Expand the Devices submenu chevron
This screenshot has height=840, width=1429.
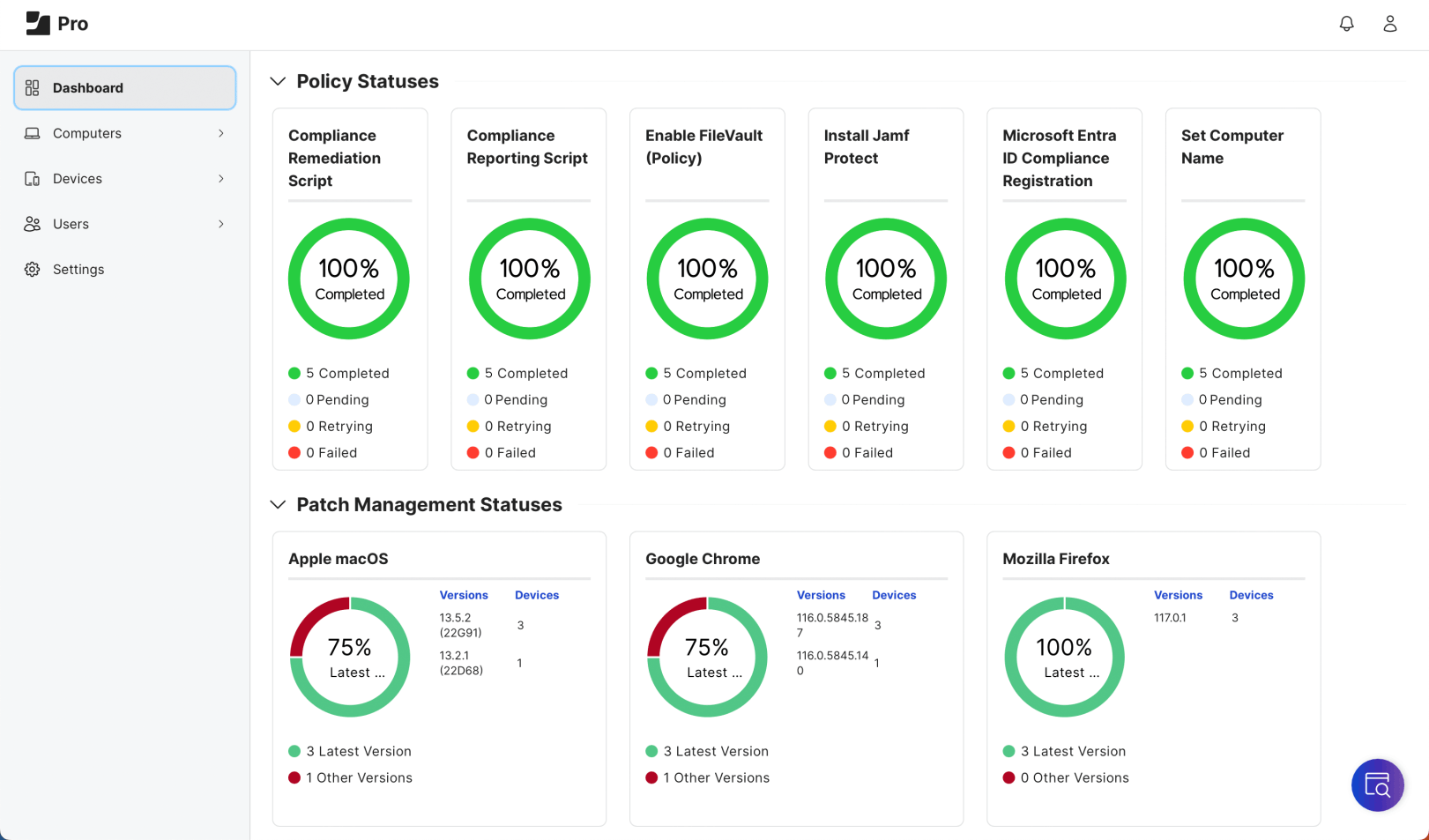pyautogui.click(x=220, y=179)
